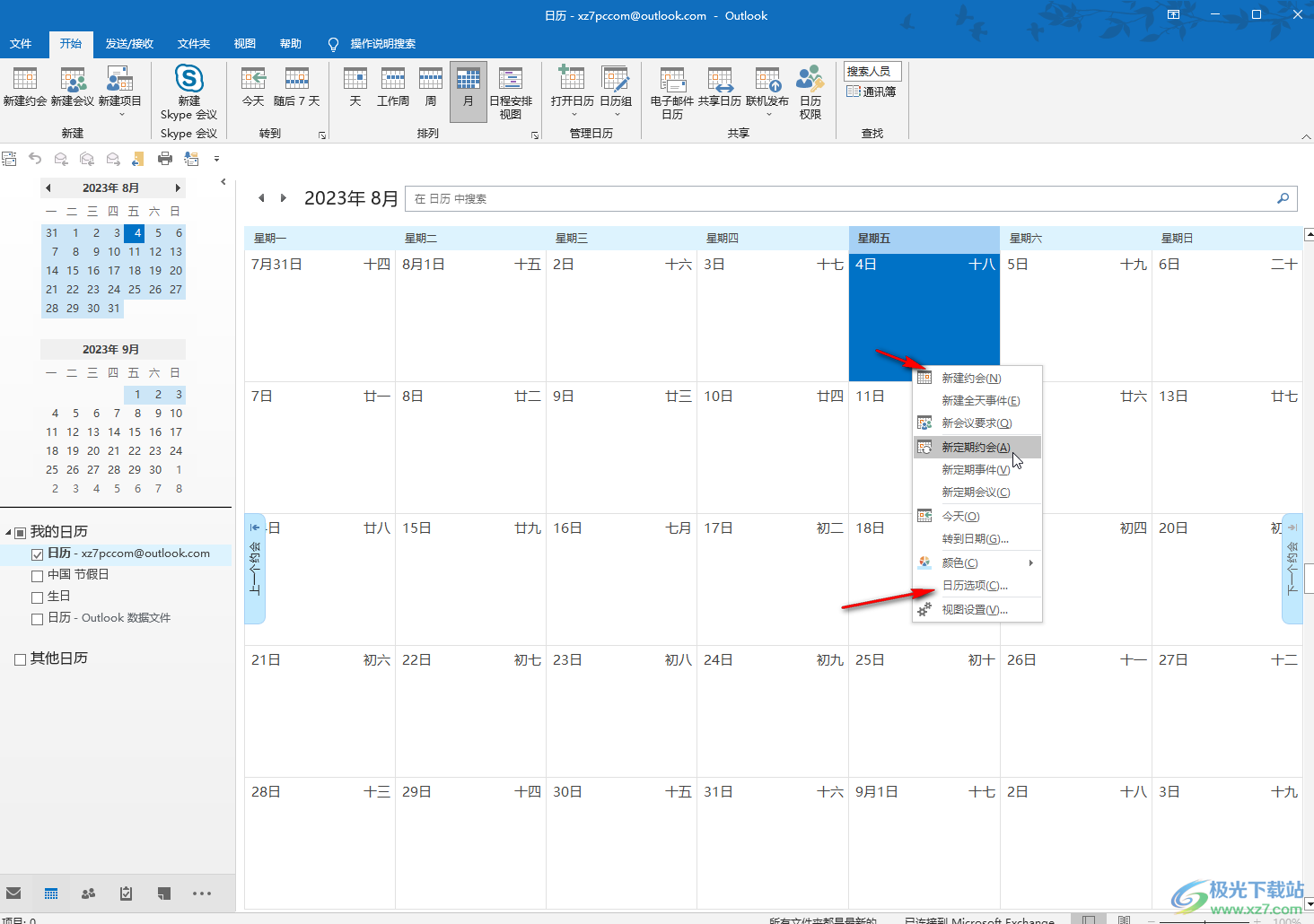Check the 日历 - Outlook 数据文件 checkbox
Image resolution: width=1314 pixels, height=924 pixels.
[37, 619]
